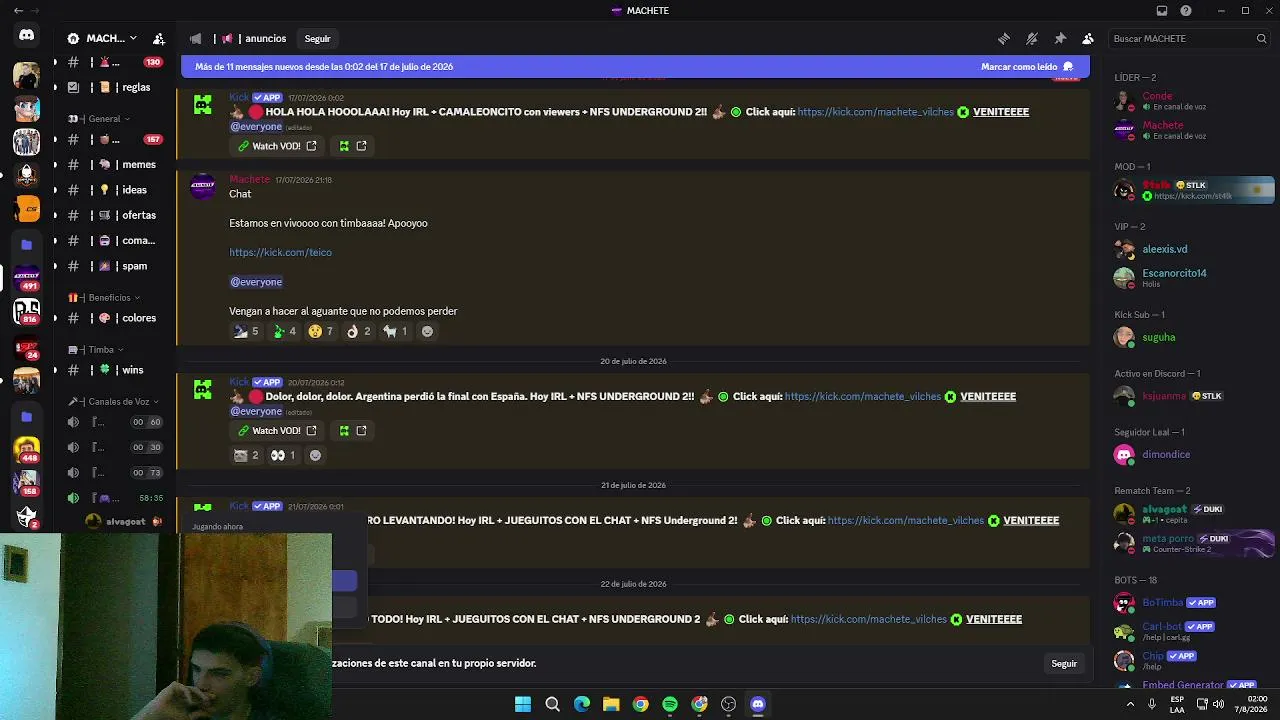Toggle the eyes reaction on 20/07 message
Image resolution: width=1280 pixels, height=720 pixels.
point(283,456)
